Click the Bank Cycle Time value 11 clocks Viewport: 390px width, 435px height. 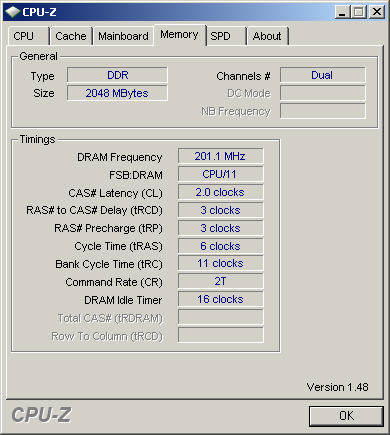click(x=220, y=263)
